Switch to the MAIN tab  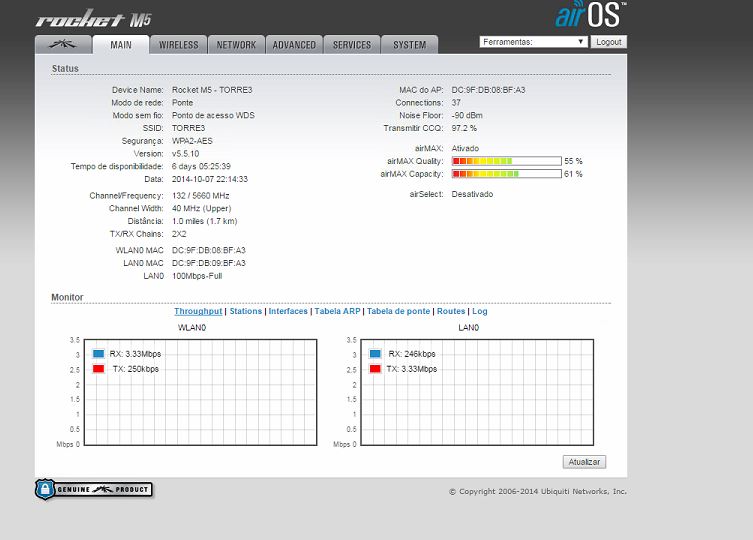[121, 45]
